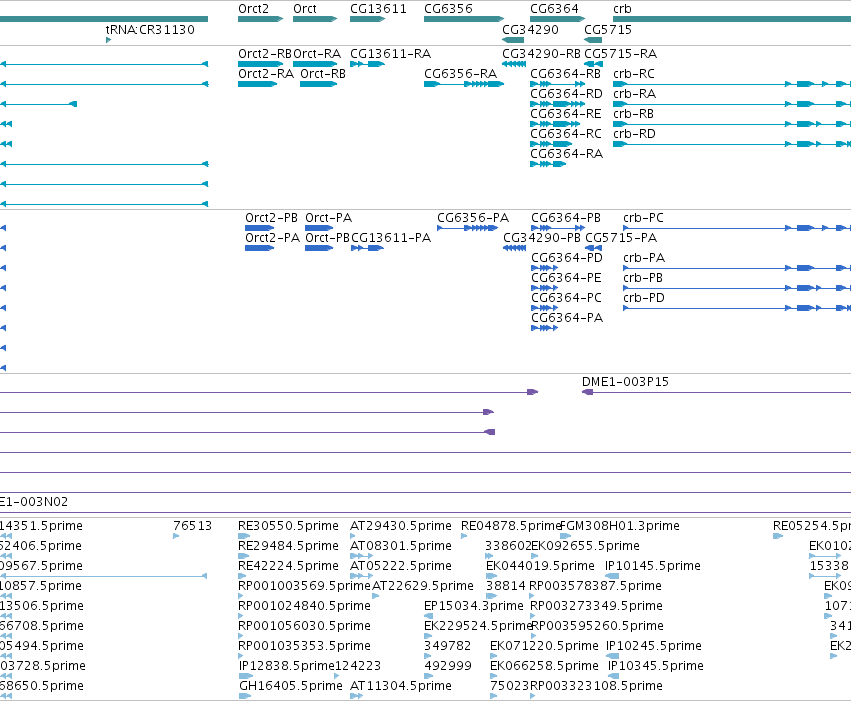This screenshot has height=701, width=851.
Task: Select the CG5715 gene glyph
Action: click(593, 40)
